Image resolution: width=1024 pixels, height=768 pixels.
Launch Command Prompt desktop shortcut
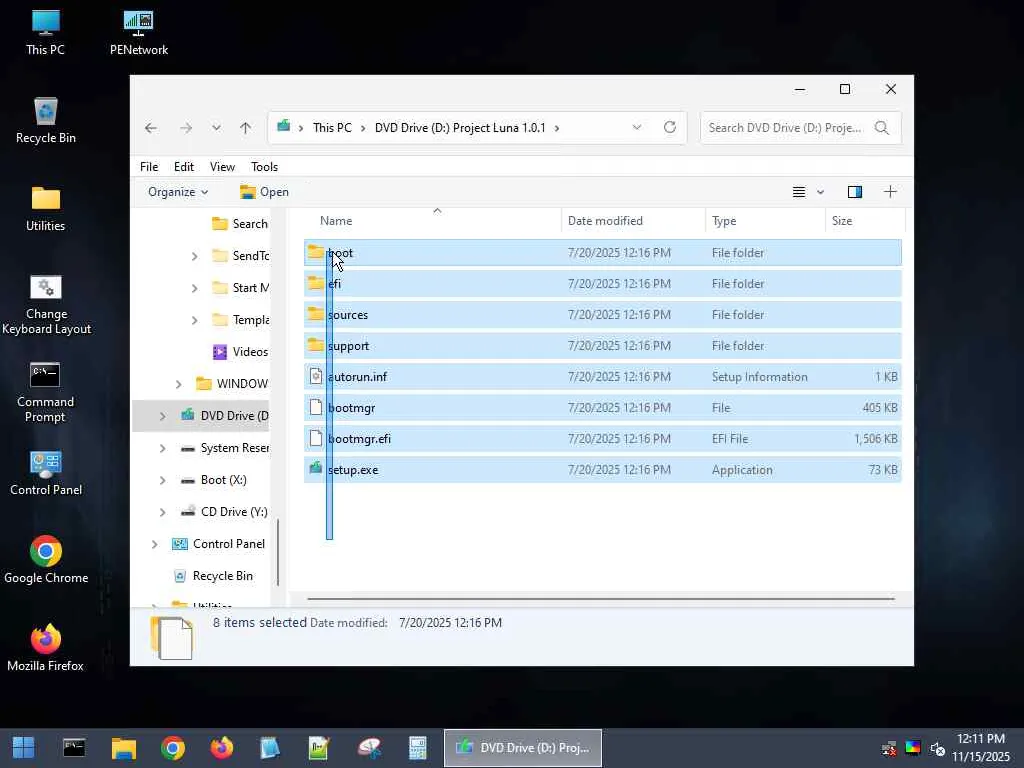(45, 392)
